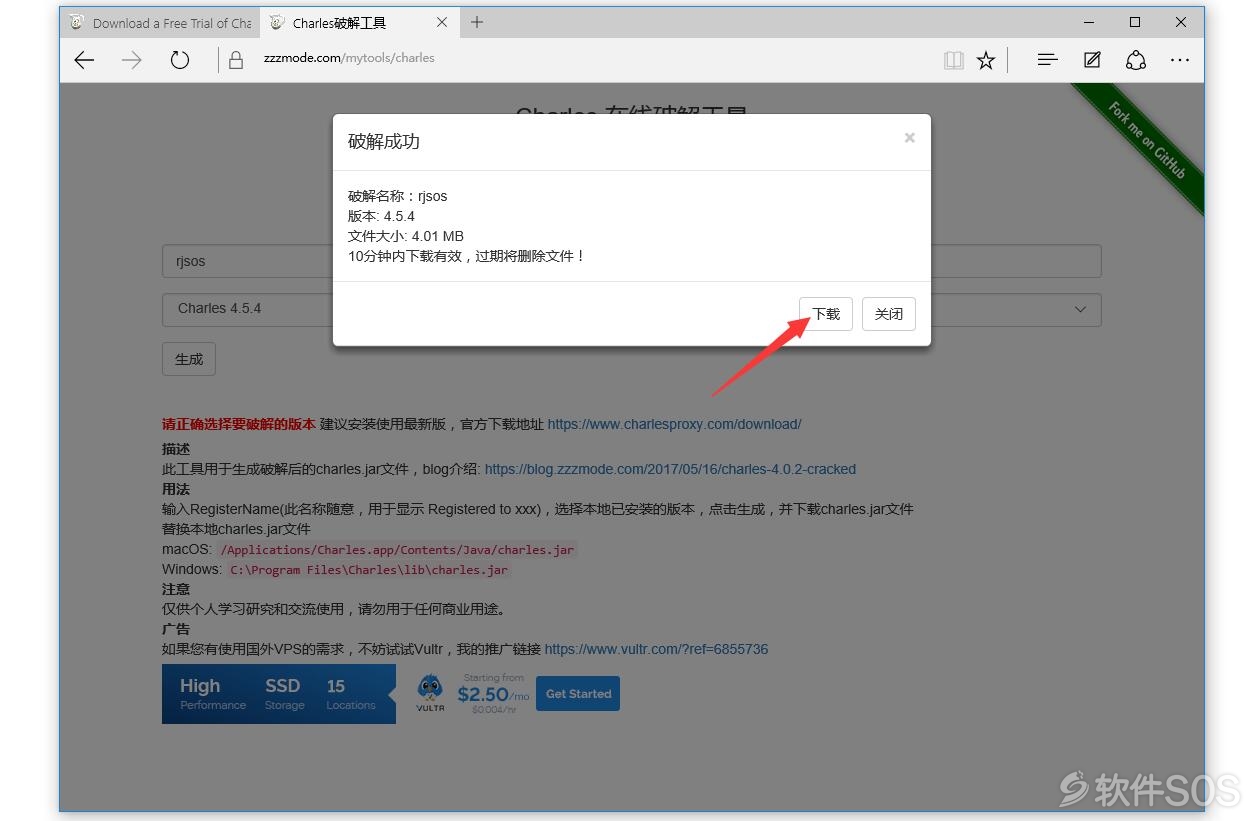Click the address bar URL
The height and width of the screenshot is (821, 1258).
[349, 58]
